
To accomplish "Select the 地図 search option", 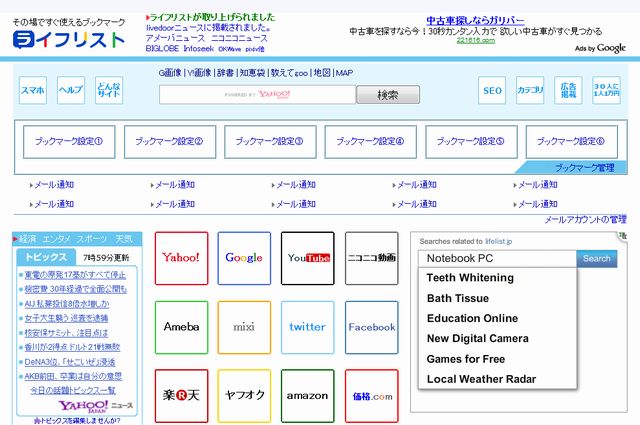I will click(322, 73).
